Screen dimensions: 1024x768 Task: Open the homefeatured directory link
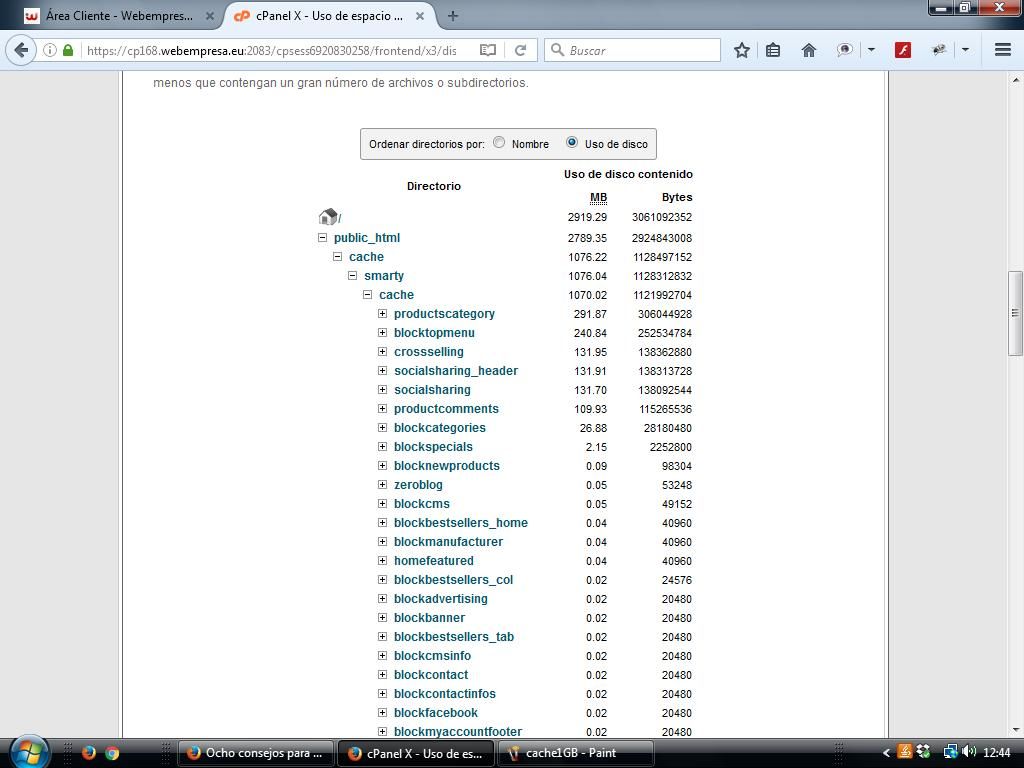tap(434, 560)
